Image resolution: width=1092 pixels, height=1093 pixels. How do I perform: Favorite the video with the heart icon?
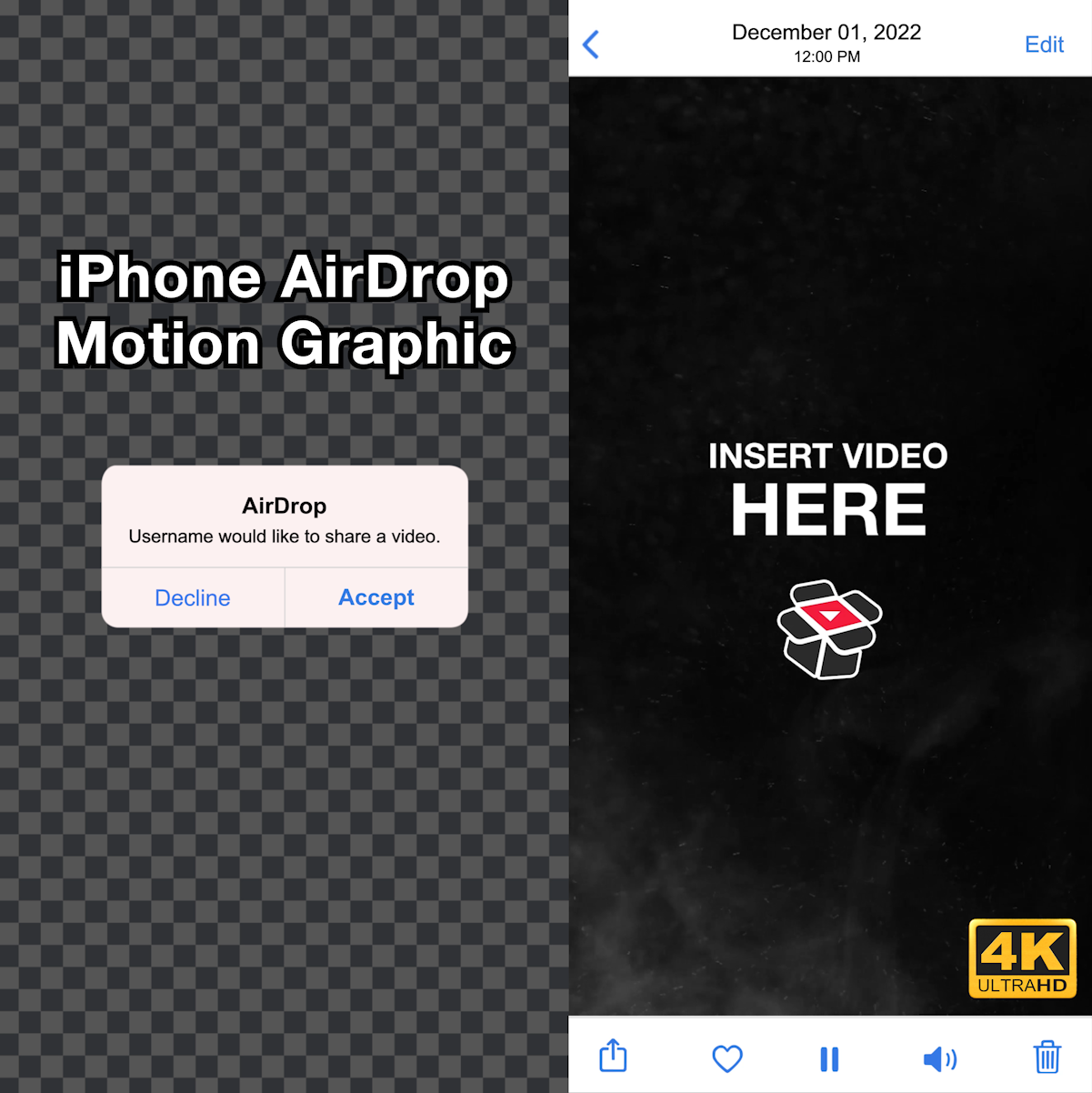pos(726,1058)
